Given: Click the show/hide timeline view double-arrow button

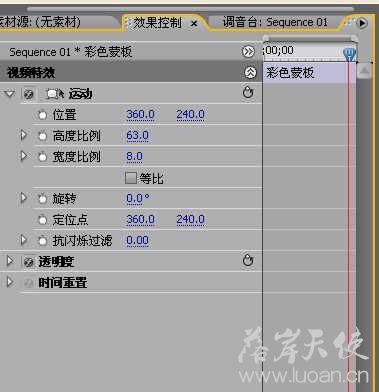Looking at the screenshot, I should pyautogui.click(x=248, y=52).
